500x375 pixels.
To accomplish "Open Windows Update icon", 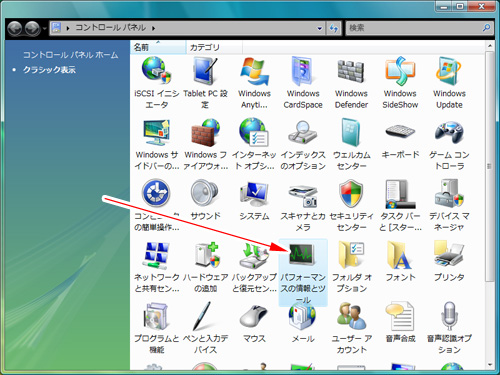I will pyautogui.click(x=449, y=71).
